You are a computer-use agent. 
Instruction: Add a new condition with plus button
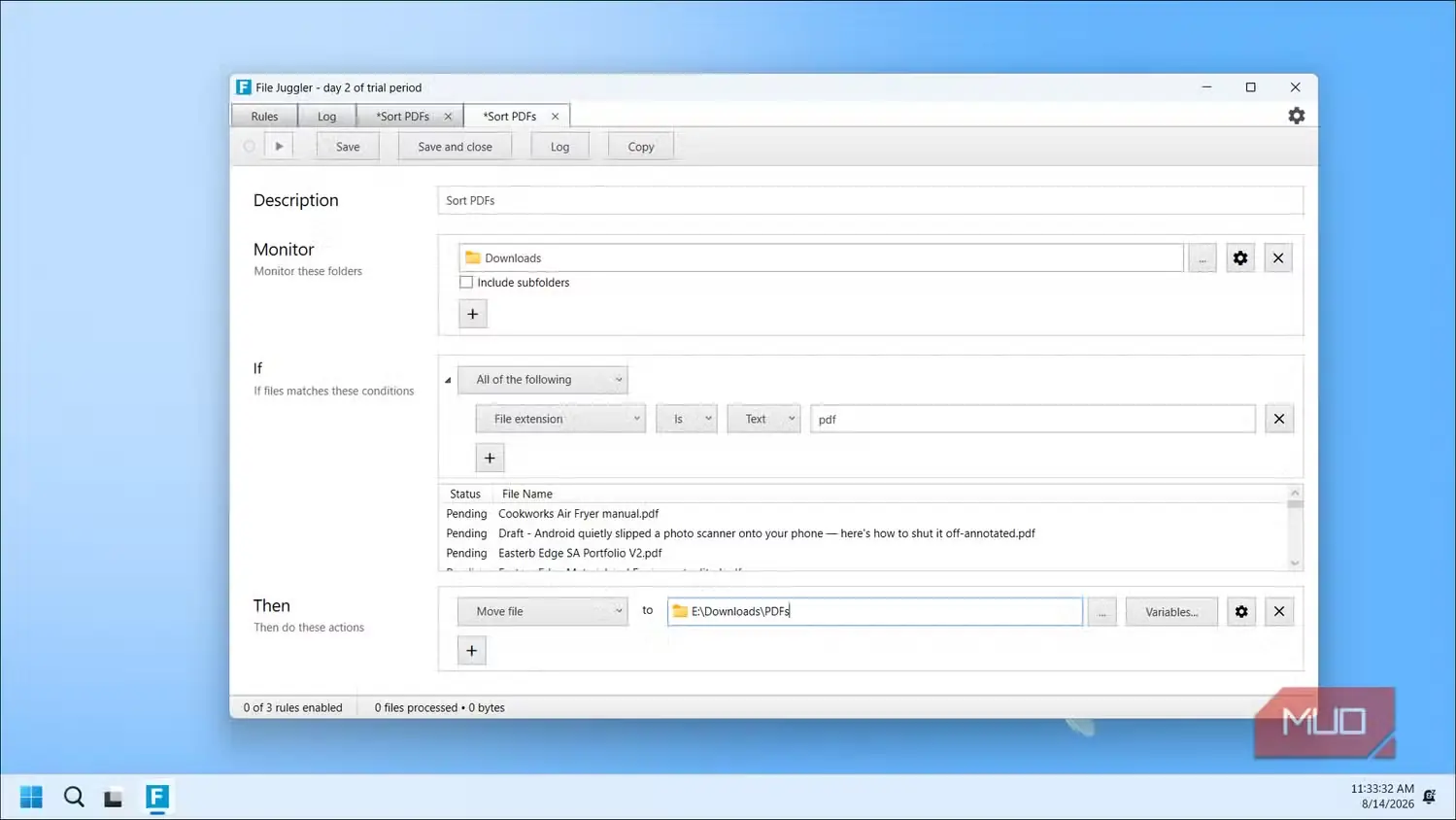point(490,458)
